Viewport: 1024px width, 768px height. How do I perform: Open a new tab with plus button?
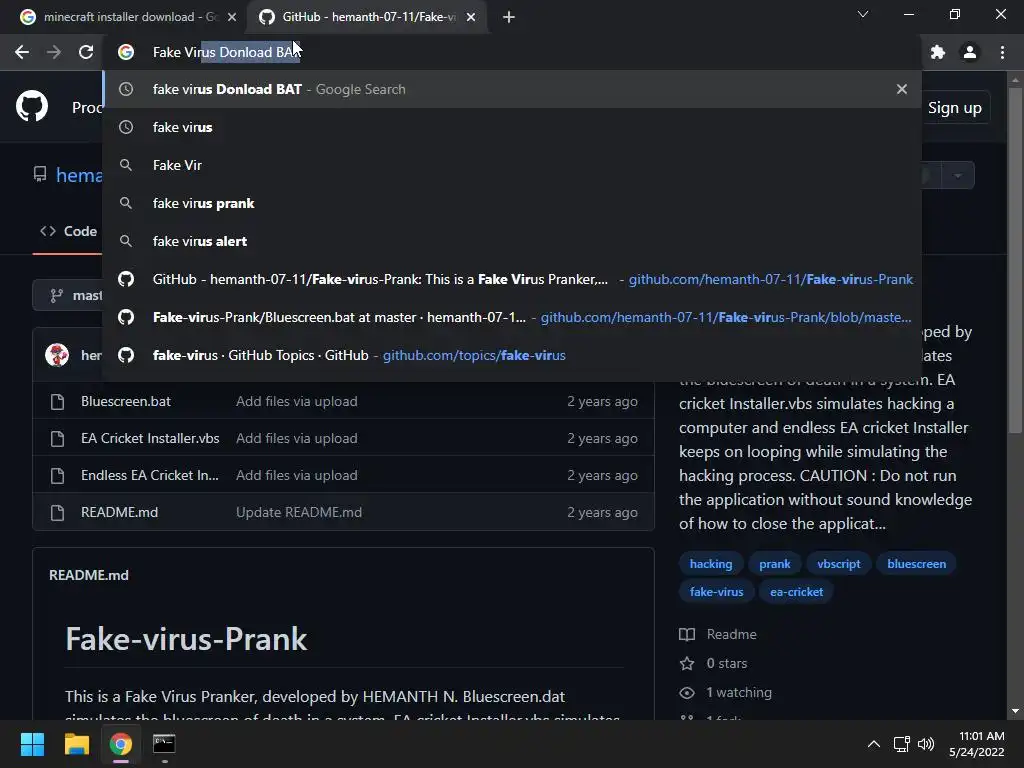509,17
